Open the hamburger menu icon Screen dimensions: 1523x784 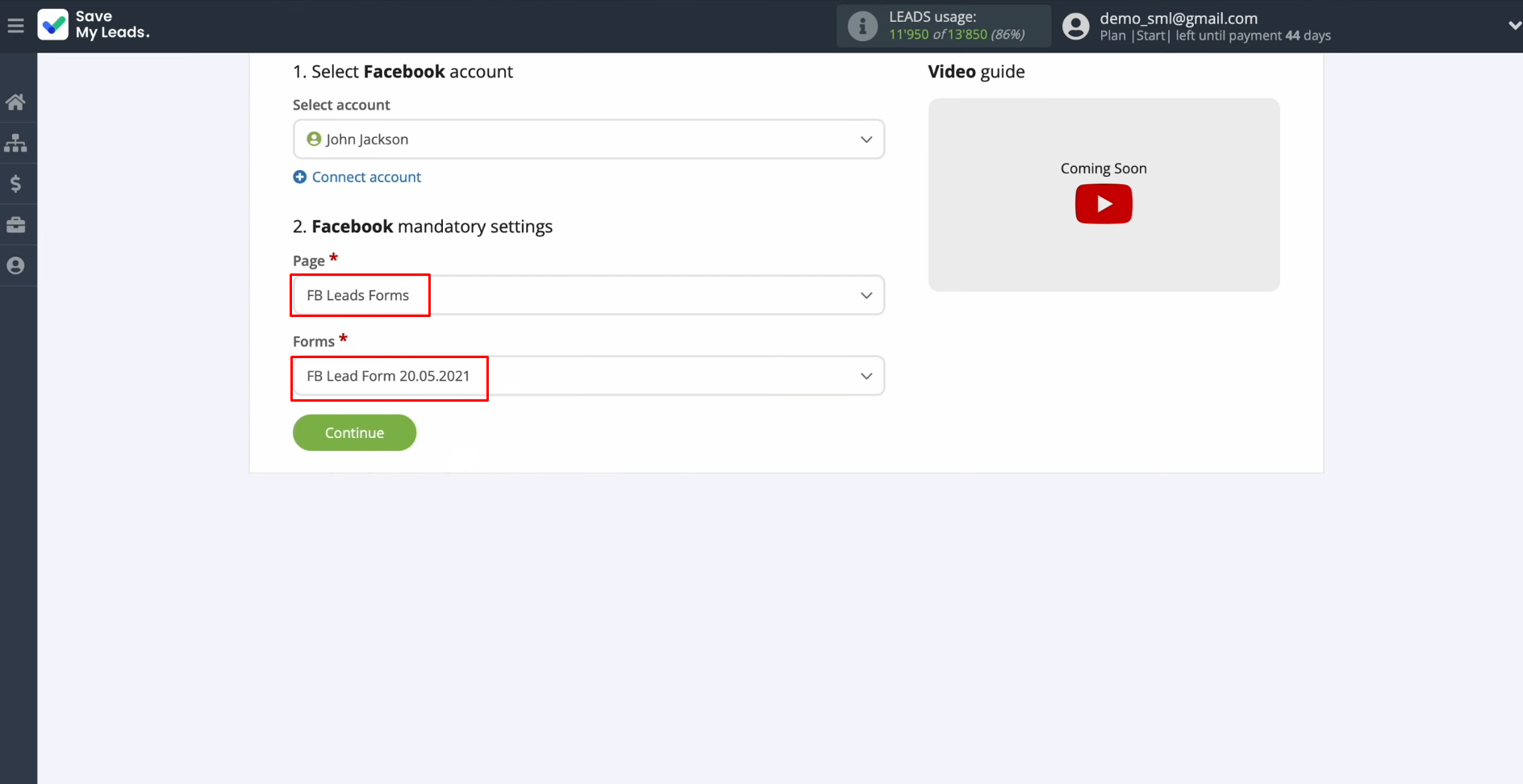pyautogui.click(x=15, y=26)
